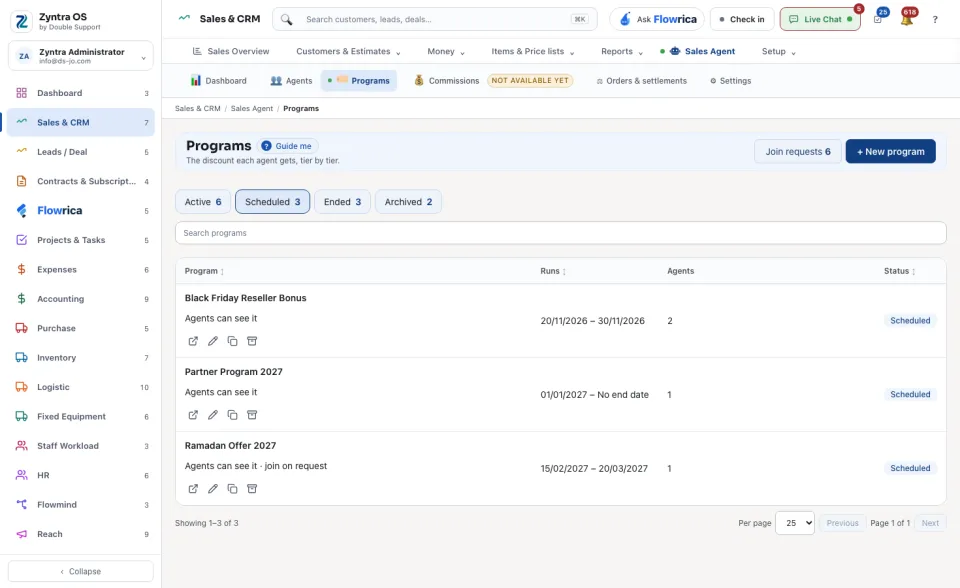The image size is (960, 588).
Task: Archive the Partner Program 2027 program
Action: point(252,415)
